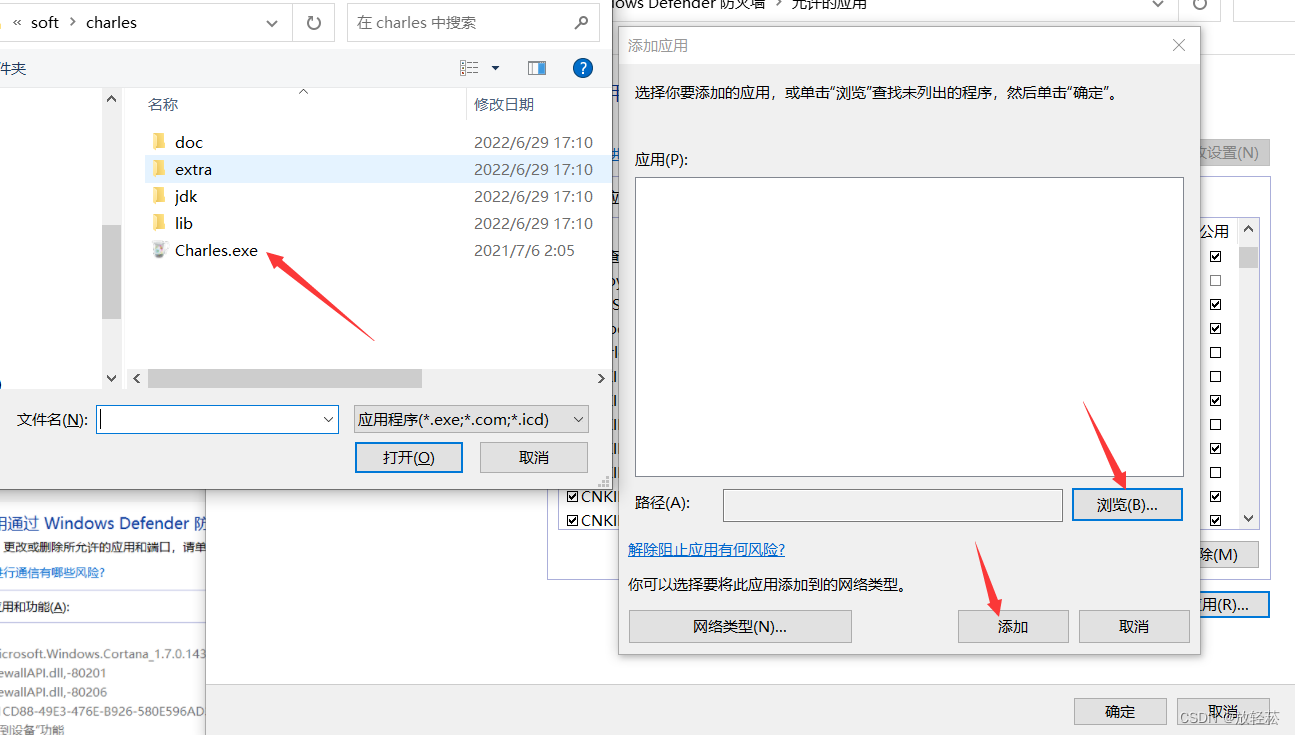Open the address bar history dropdown
Screen dimensions: 1295x735
pyautogui.click(x=272, y=22)
